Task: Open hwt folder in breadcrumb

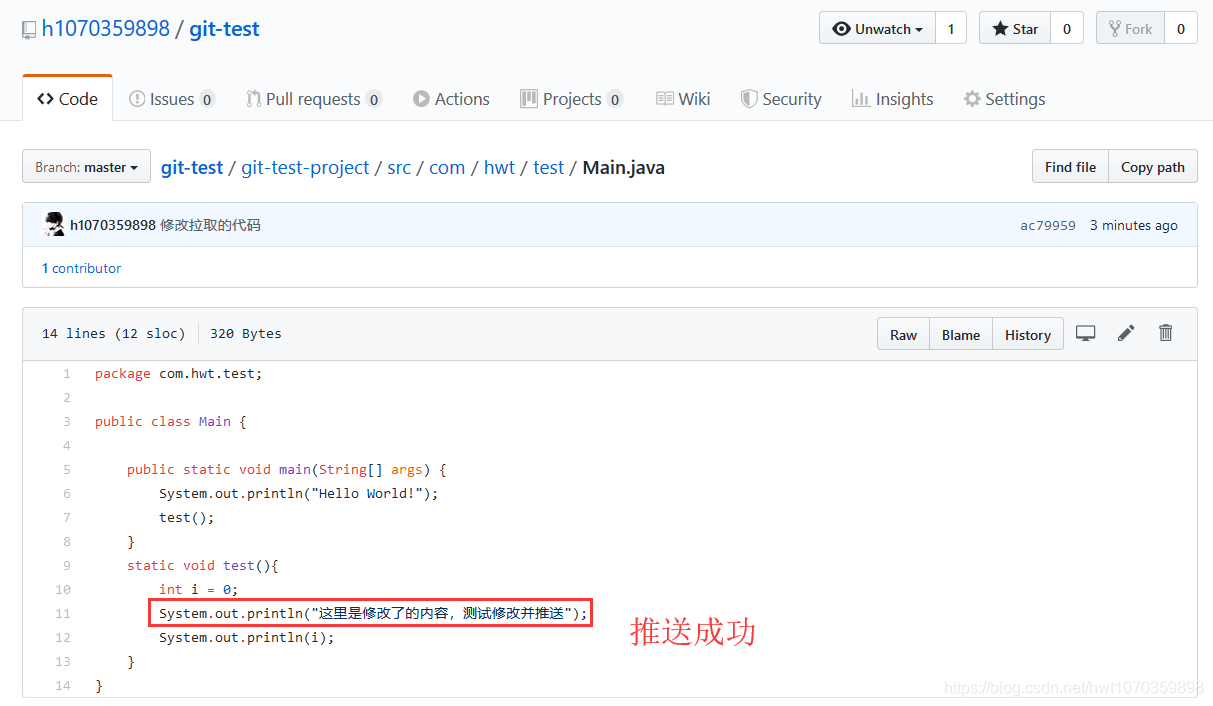Action: pos(499,167)
